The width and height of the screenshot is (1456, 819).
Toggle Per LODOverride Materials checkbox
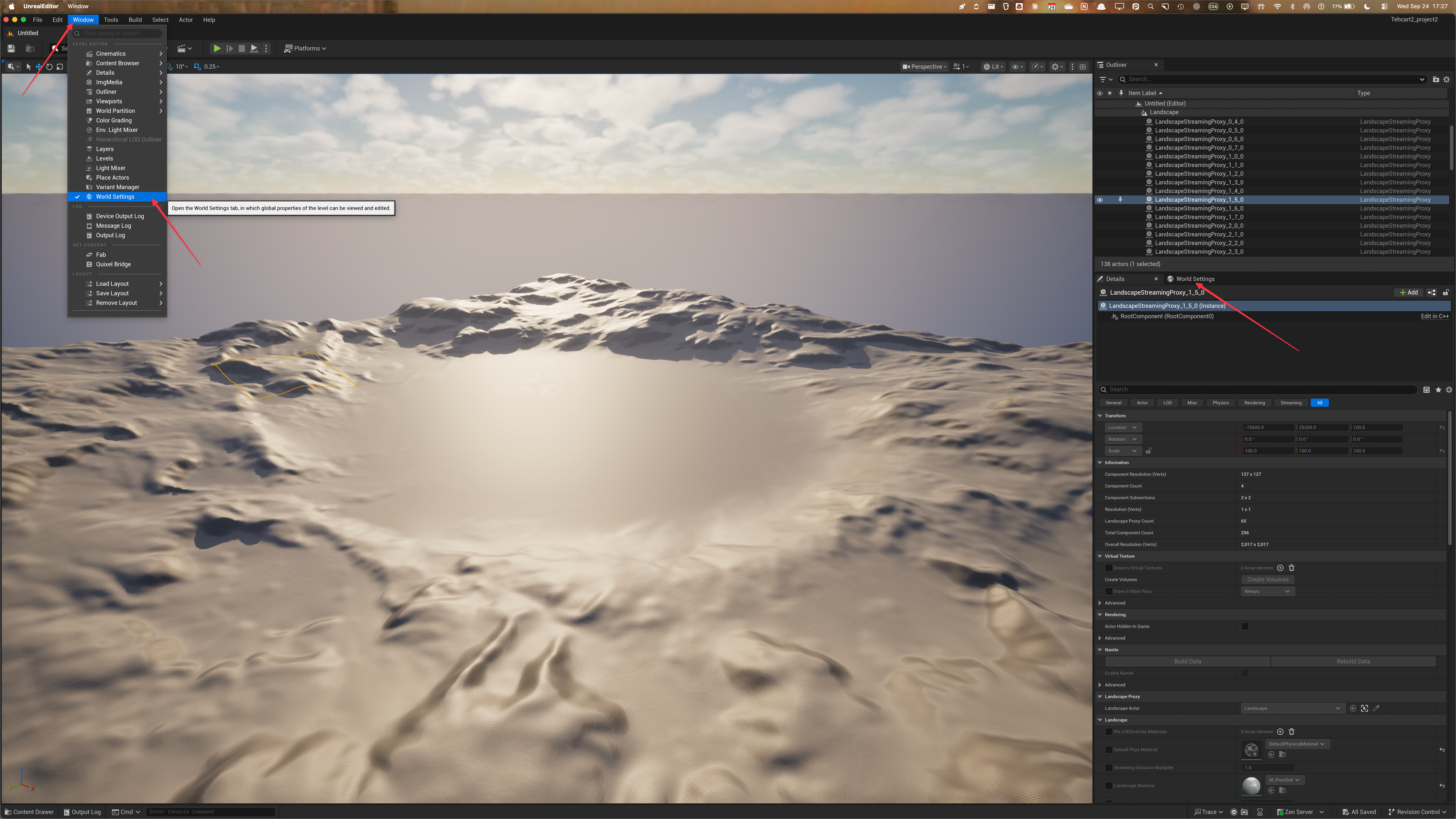click(x=1108, y=732)
